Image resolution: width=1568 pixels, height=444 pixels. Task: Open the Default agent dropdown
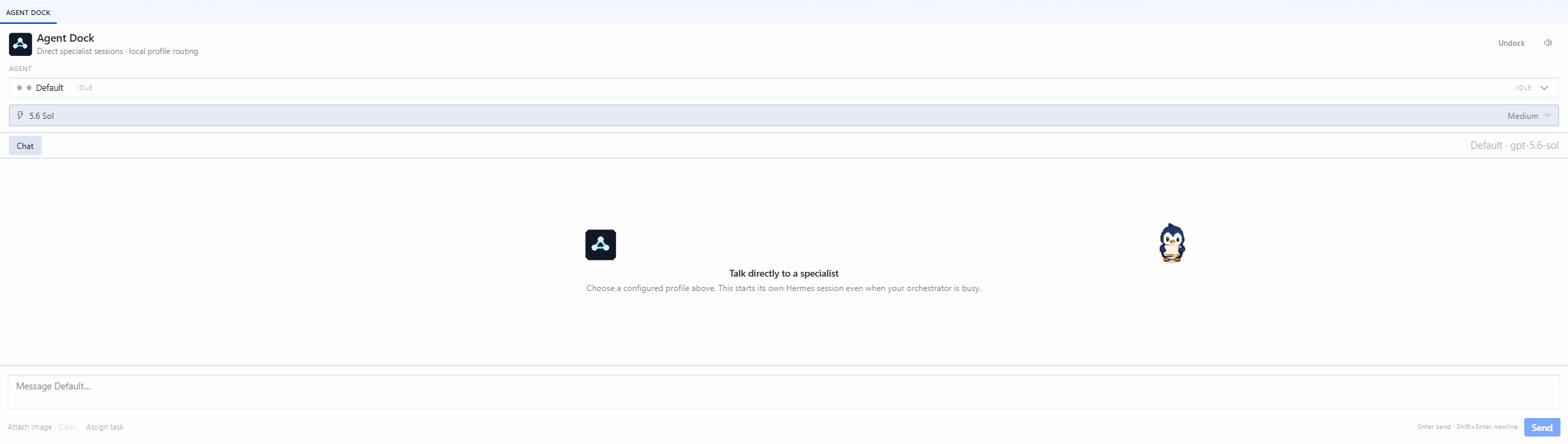tap(784, 87)
